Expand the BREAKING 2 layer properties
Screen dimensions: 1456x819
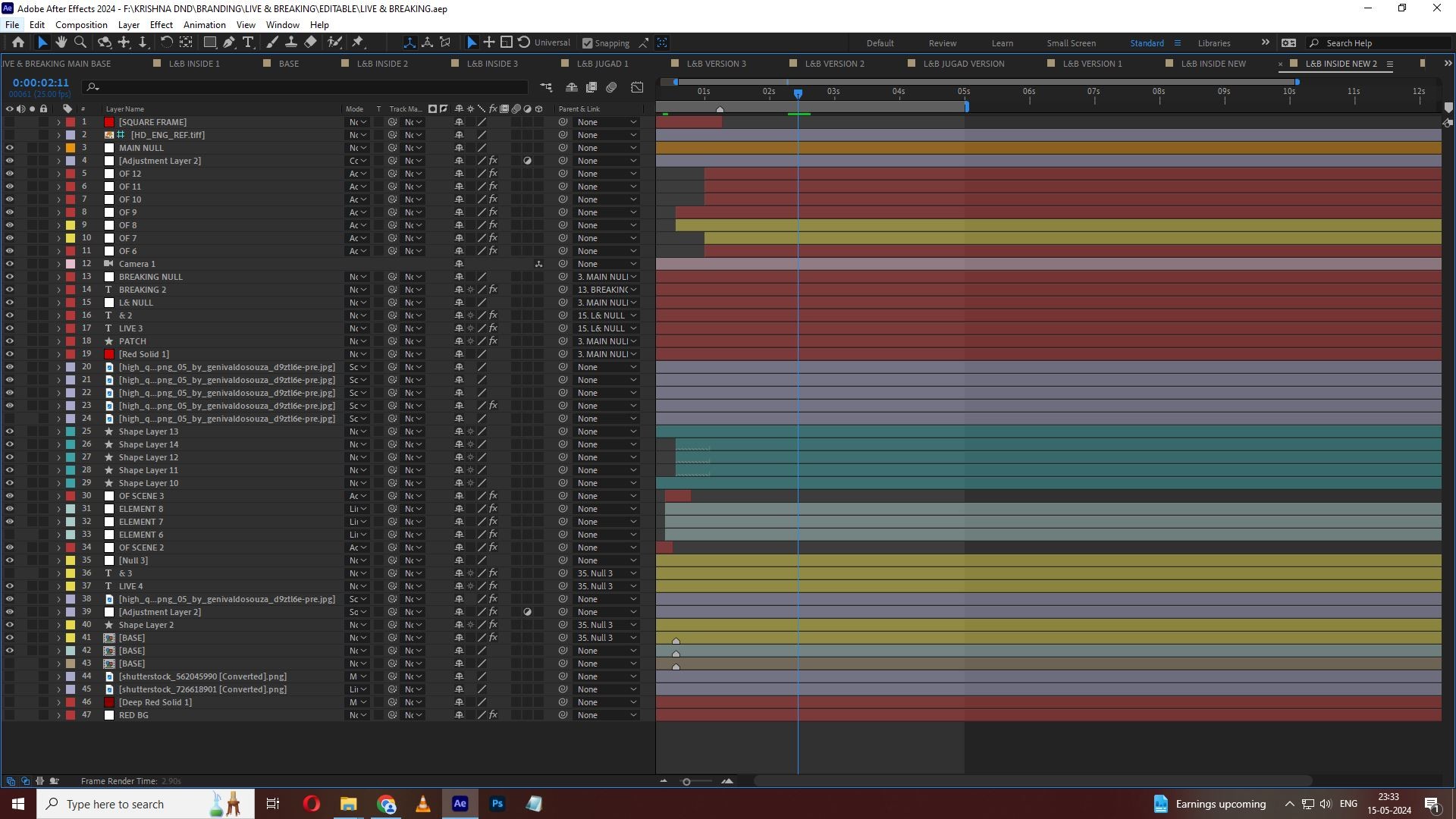[x=58, y=290]
